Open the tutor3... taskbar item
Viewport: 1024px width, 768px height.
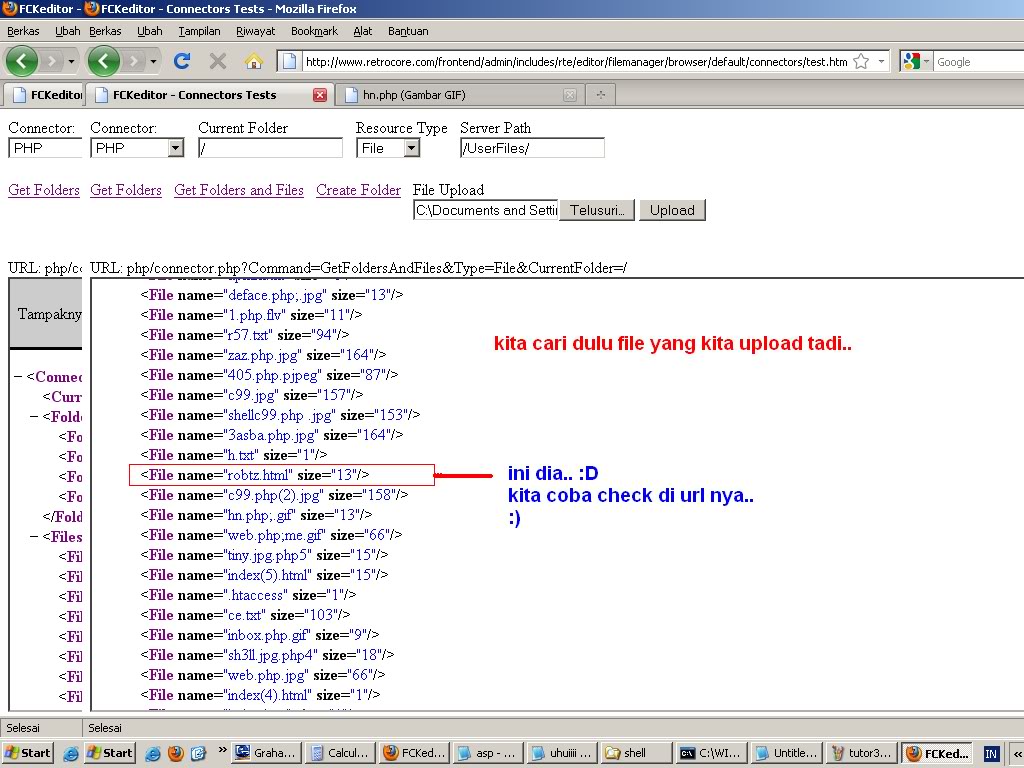click(862, 753)
